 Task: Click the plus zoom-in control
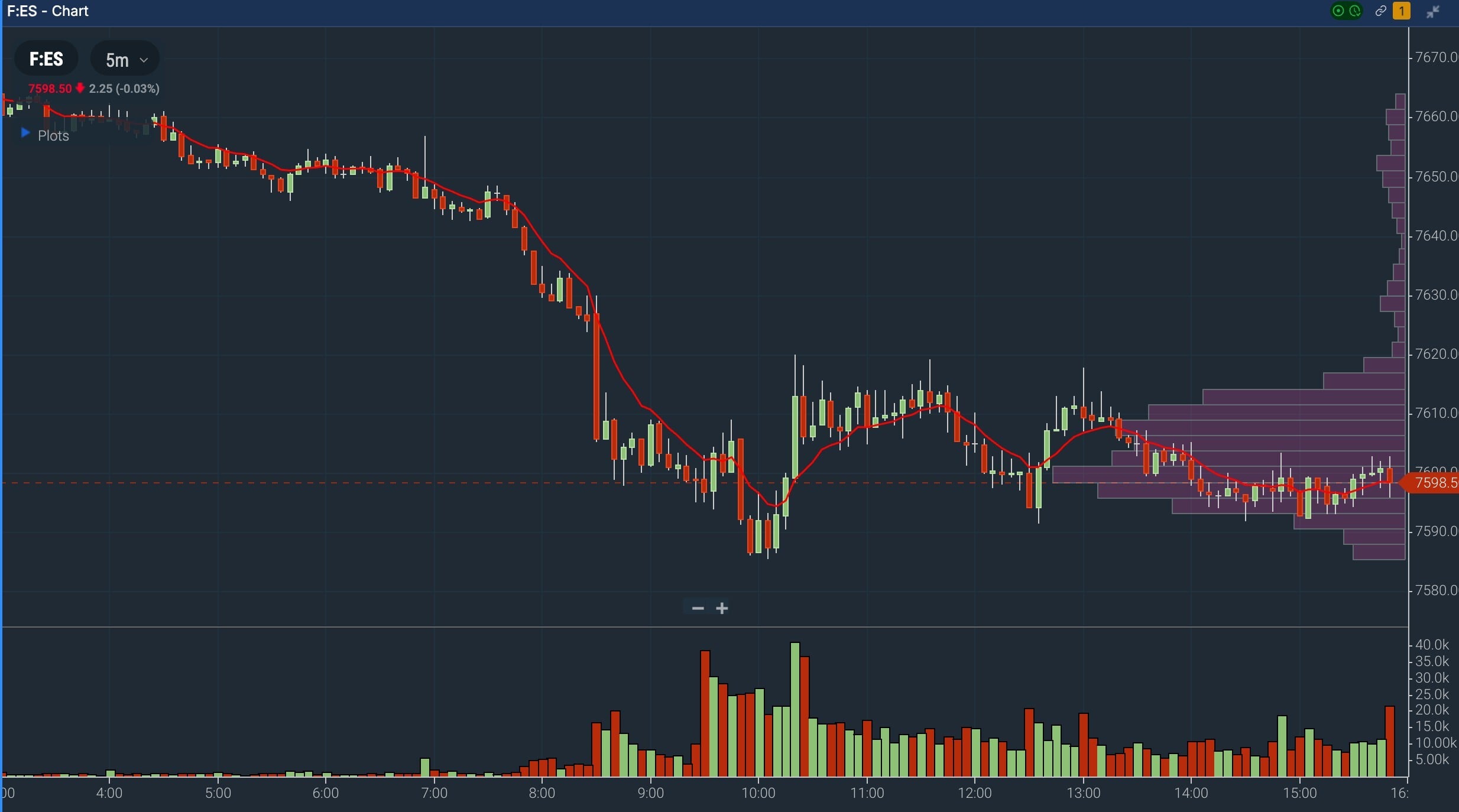[722, 608]
